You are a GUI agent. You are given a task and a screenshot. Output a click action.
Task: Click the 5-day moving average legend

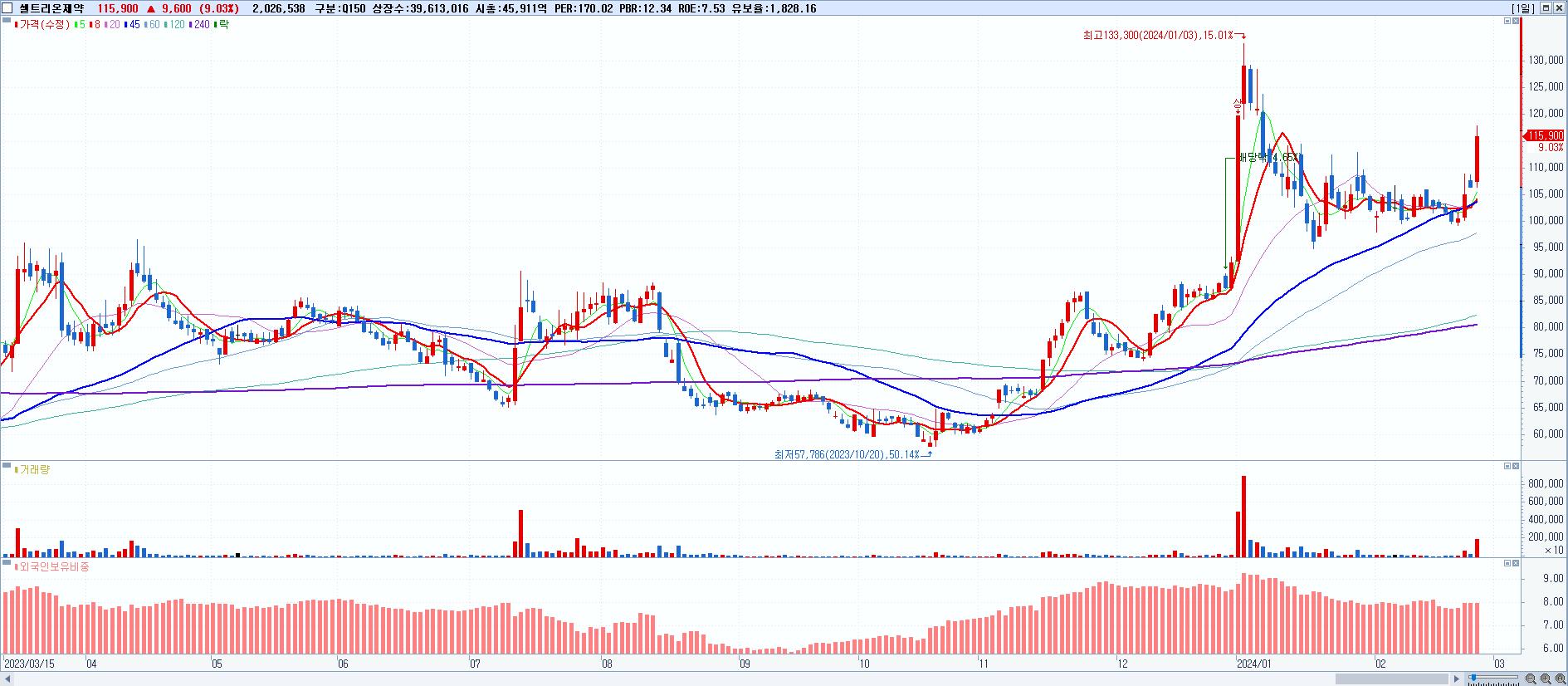click(x=79, y=25)
